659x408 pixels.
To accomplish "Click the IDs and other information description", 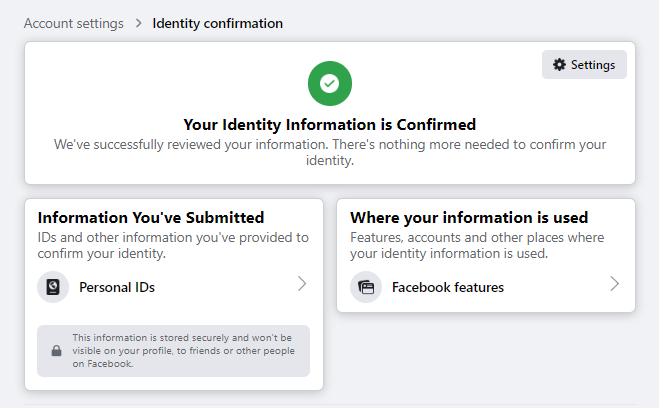I will tap(173, 245).
